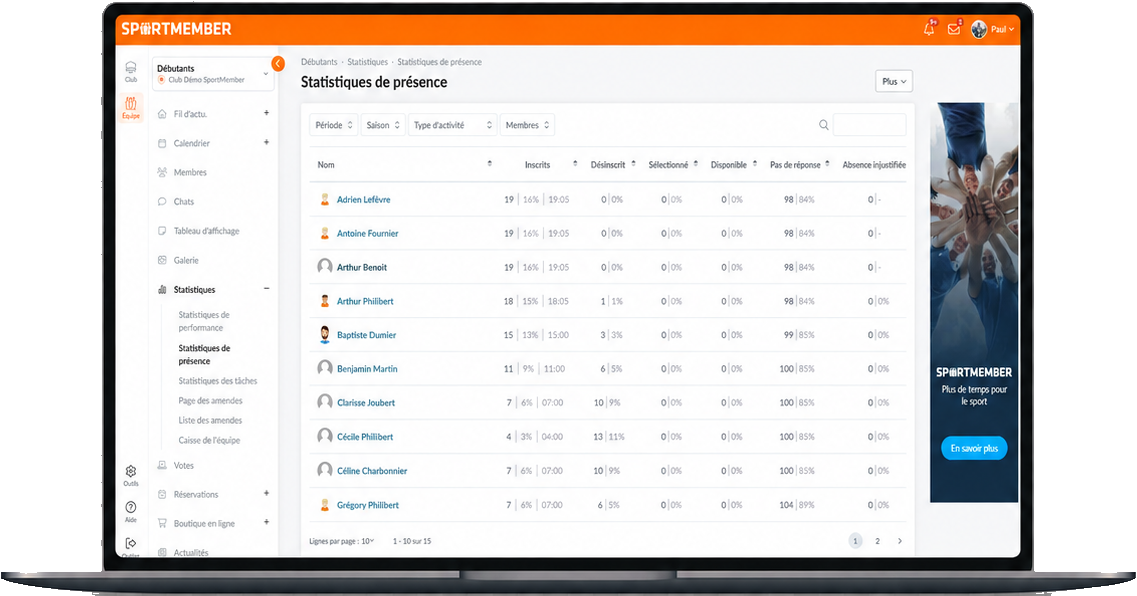Select the Club icon in the rail
Image resolution: width=1137 pixels, height=596 pixels.
tap(131, 71)
